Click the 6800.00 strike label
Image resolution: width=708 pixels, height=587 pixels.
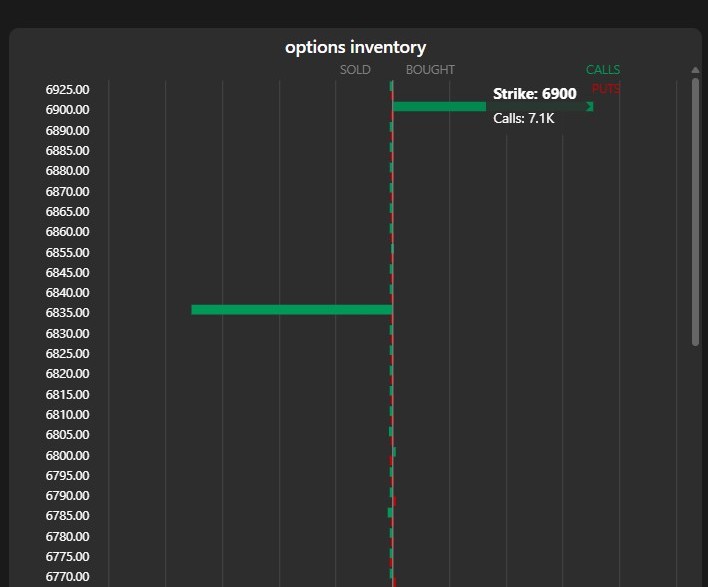[x=68, y=455]
